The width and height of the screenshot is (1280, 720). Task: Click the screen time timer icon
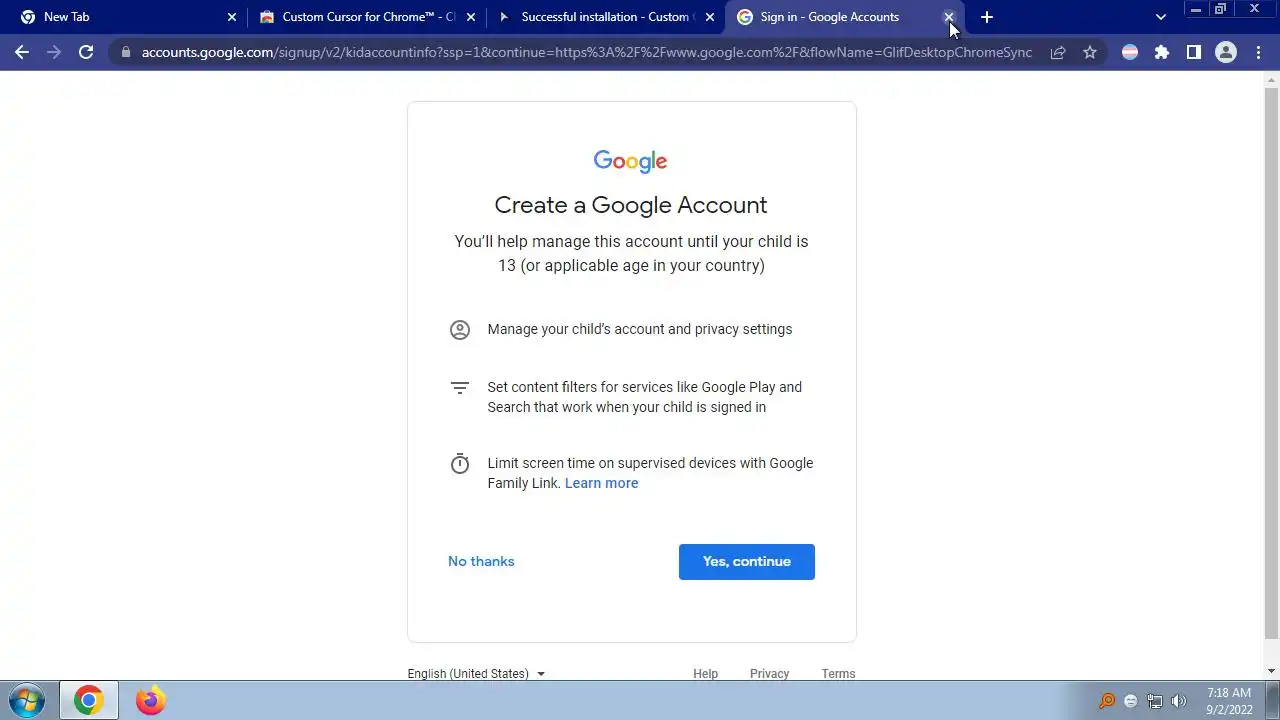click(460, 463)
